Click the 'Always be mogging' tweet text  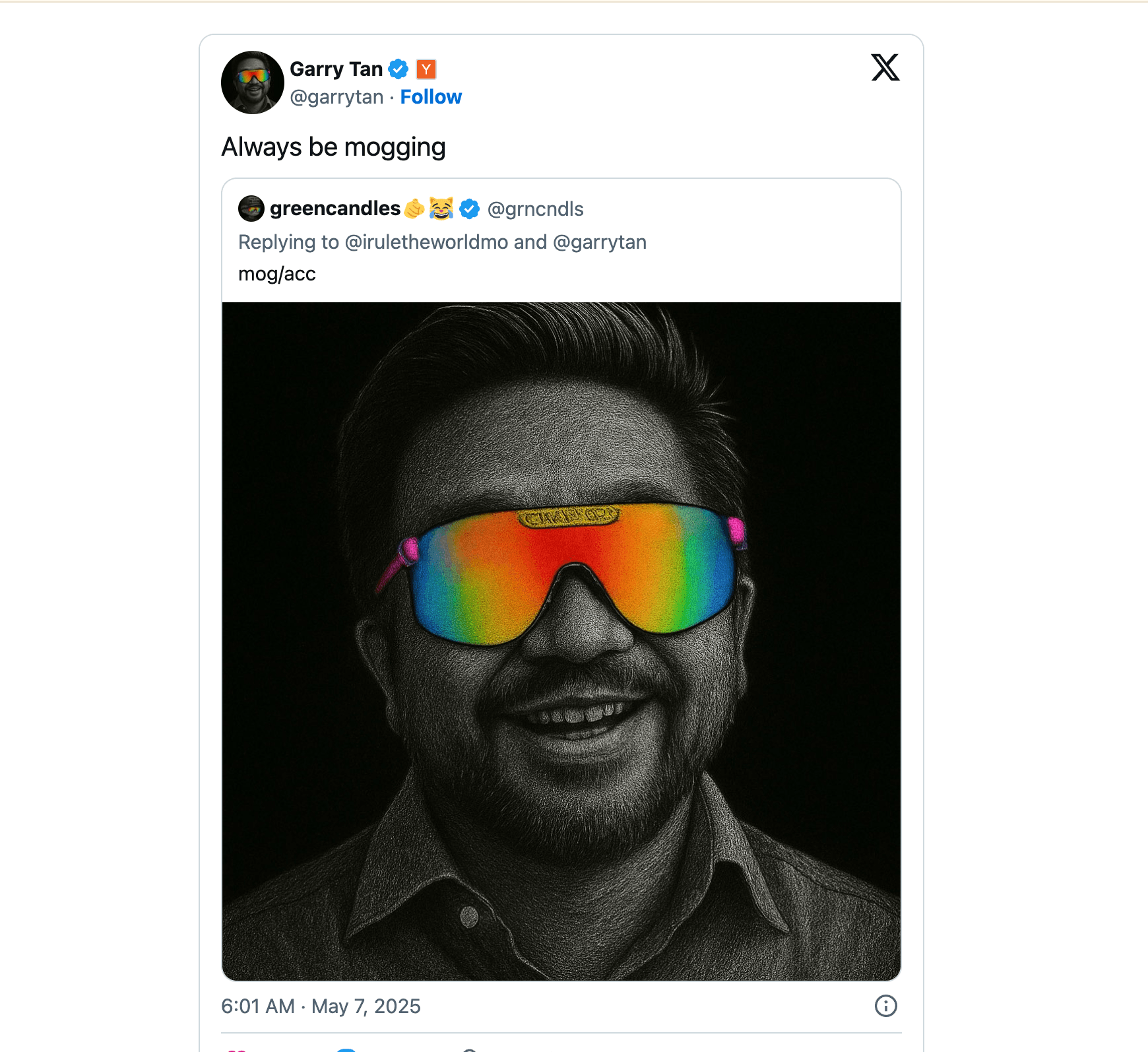click(334, 147)
